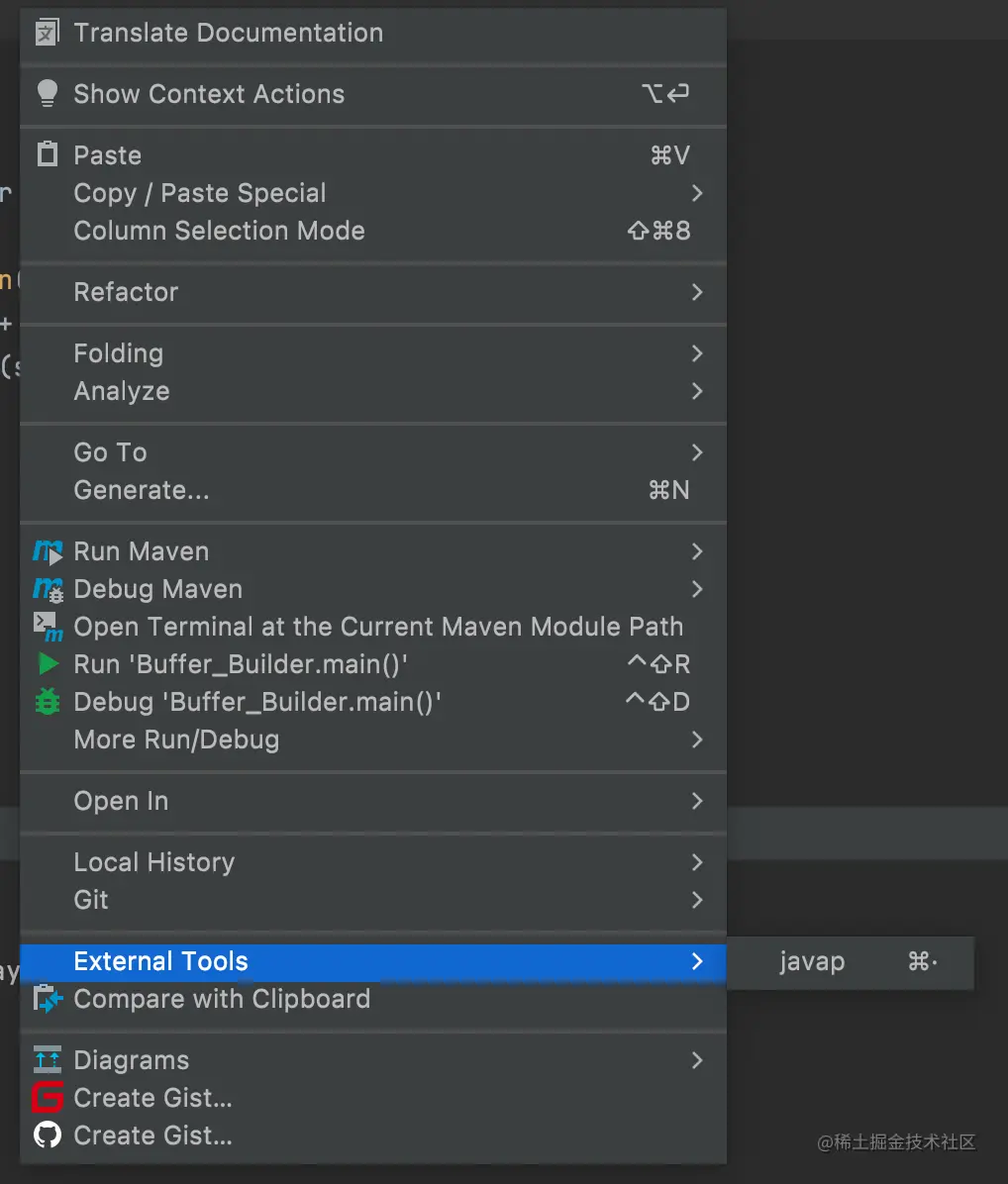Click the green Debug bug icon
The image size is (1008, 1184).
[48, 702]
